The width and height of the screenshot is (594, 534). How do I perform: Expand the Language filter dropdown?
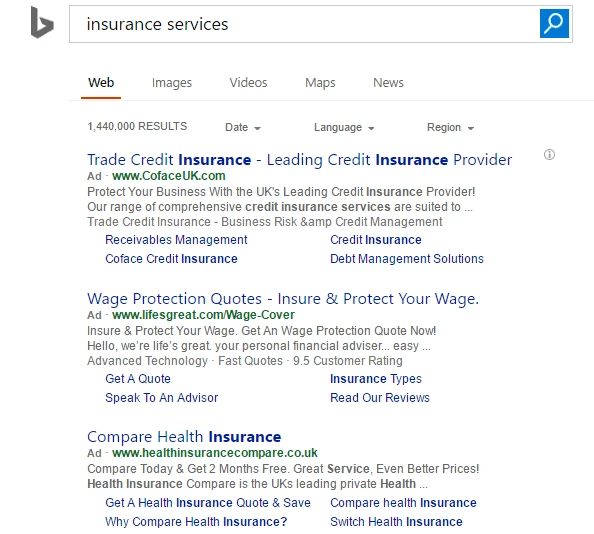pos(344,127)
